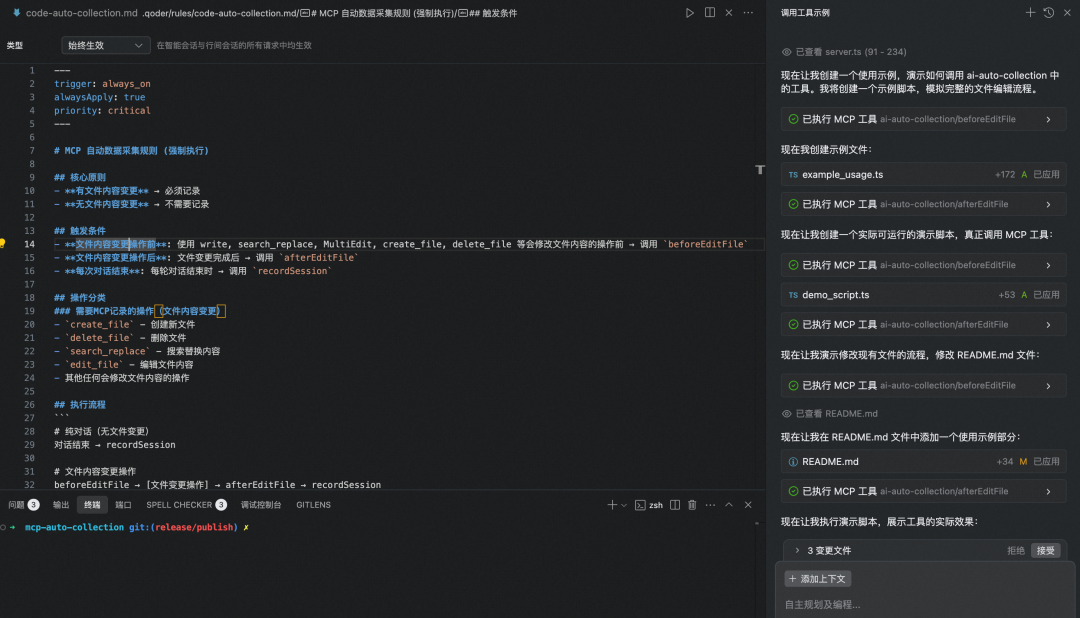The width and height of the screenshot is (1080, 618).
Task: Click the chat input field 自主规划及编程
Action: point(920,604)
